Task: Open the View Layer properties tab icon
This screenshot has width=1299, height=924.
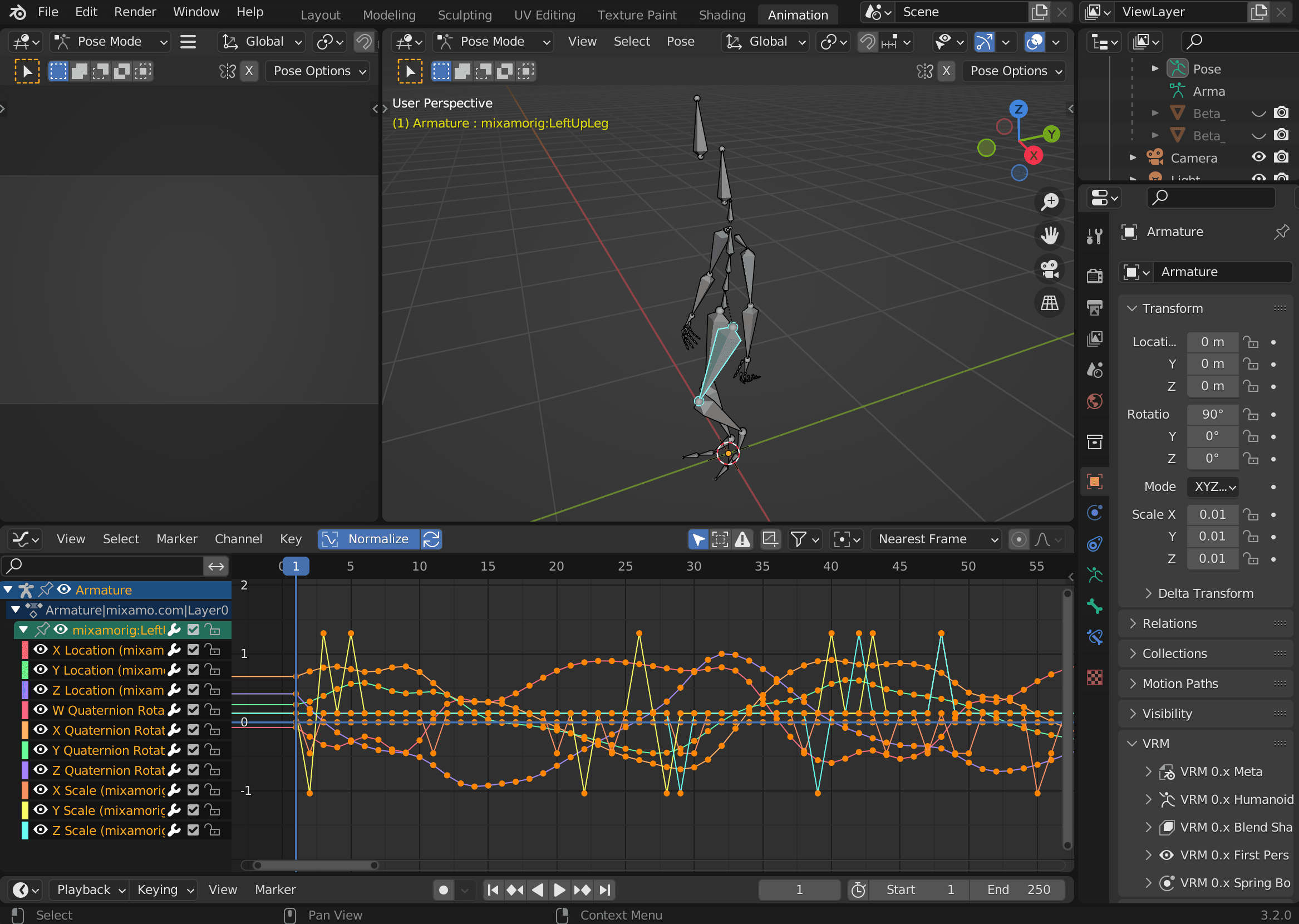Action: (x=1094, y=338)
